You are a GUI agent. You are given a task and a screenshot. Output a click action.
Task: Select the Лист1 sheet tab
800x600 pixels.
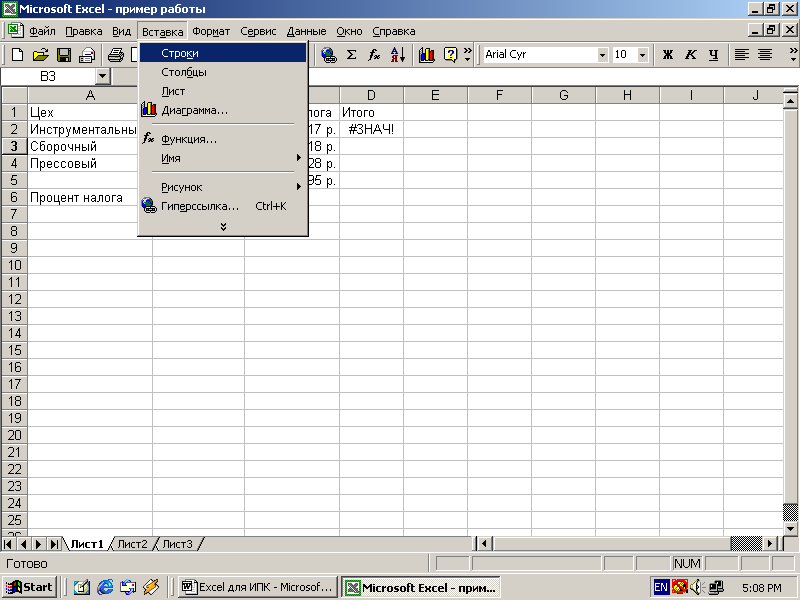click(87, 544)
